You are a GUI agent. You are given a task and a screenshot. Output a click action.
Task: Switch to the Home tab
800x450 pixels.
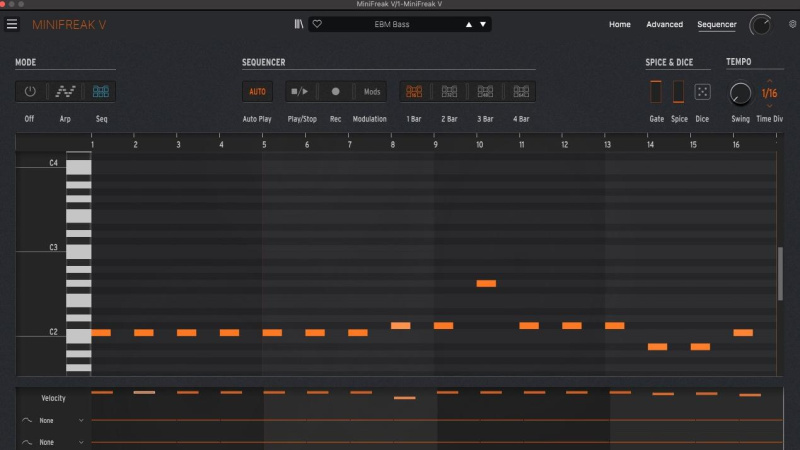(619, 24)
